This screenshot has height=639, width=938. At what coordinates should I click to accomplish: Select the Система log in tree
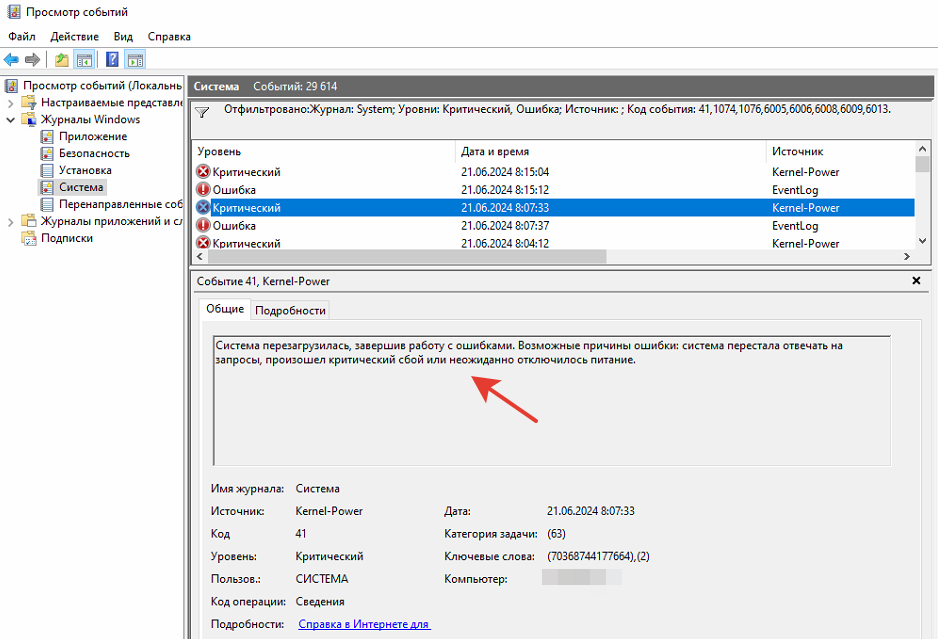pos(81,187)
